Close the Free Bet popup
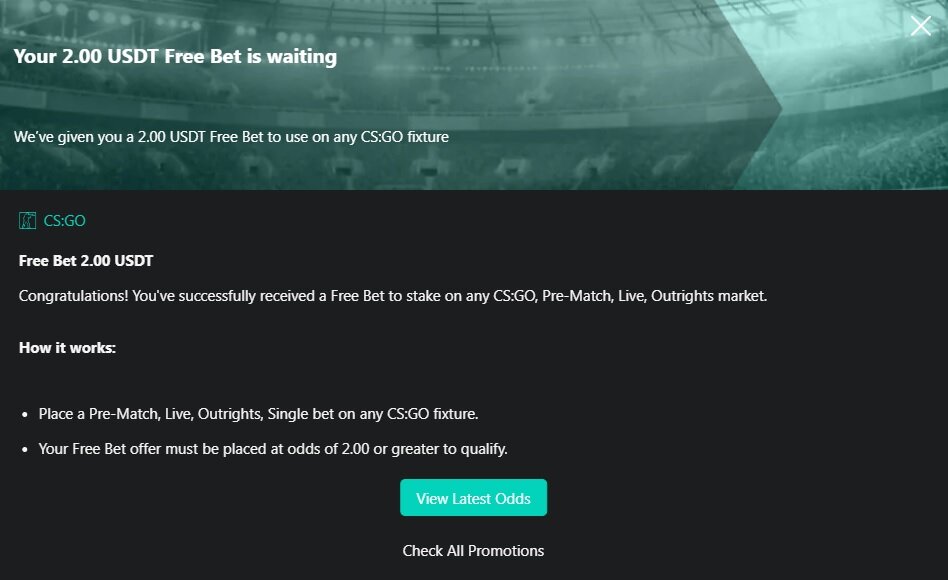Image resolution: width=948 pixels, height=580 pixels. click(920, 27)
